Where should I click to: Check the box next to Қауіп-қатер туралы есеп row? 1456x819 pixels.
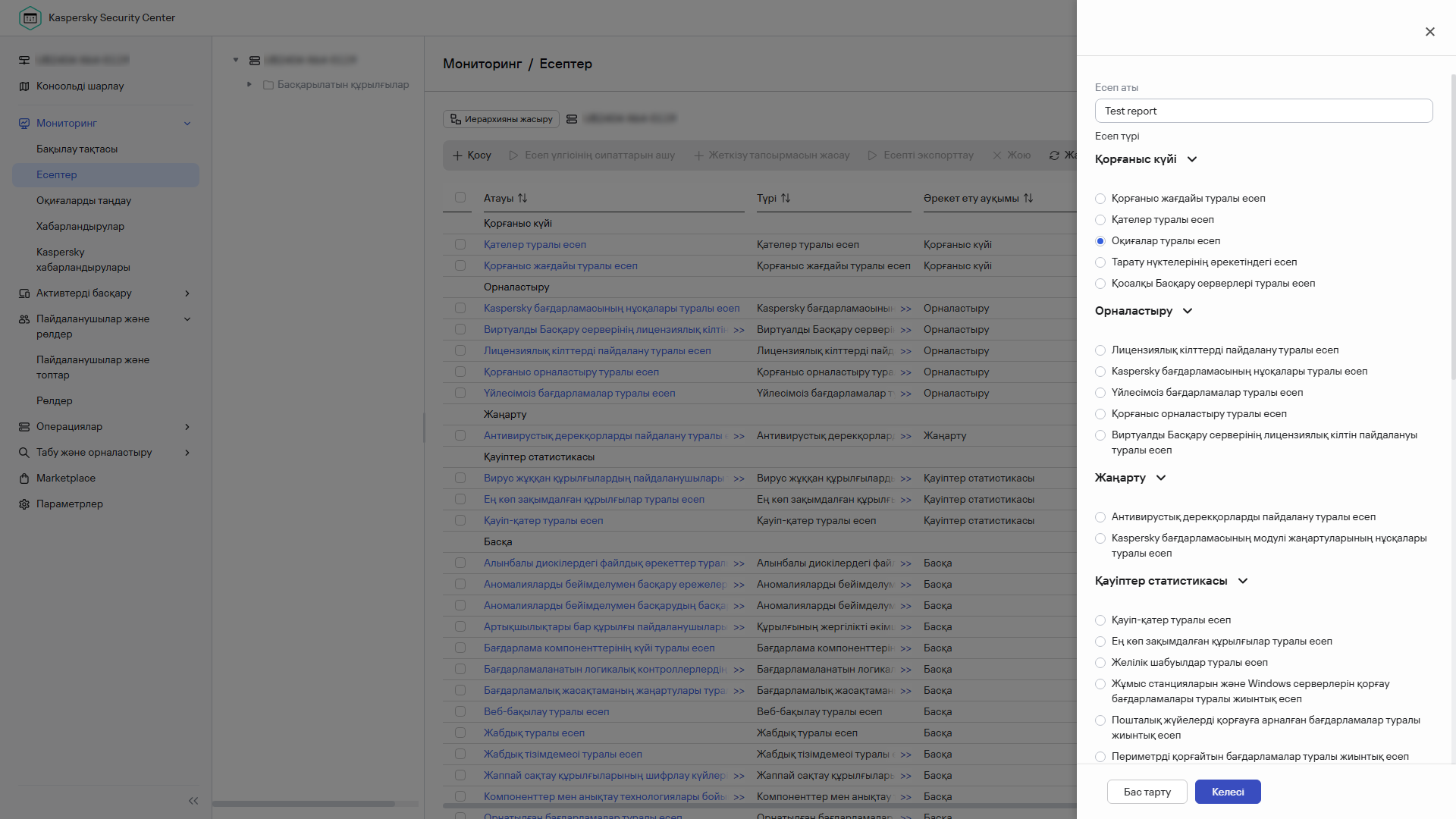(460, 521)
